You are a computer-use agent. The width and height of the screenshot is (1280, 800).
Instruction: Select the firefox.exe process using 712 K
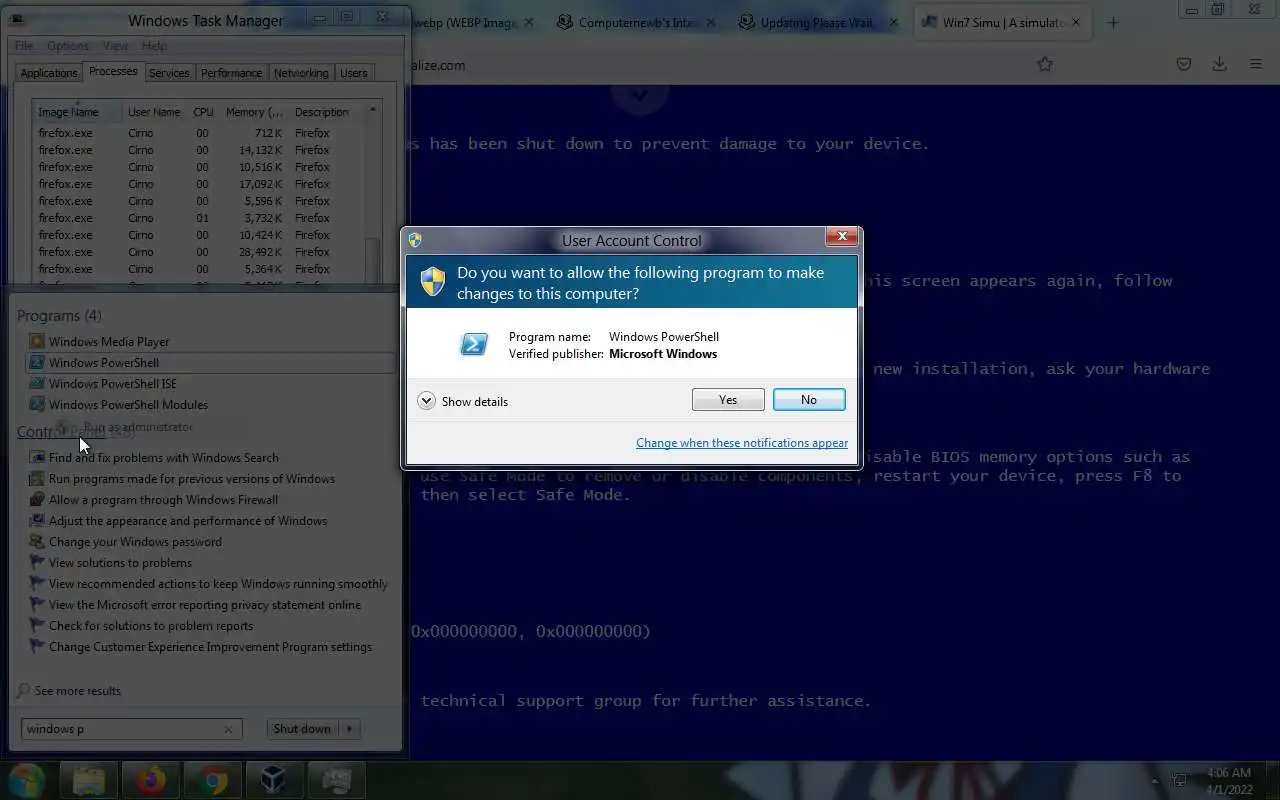[x=198, y=133]
